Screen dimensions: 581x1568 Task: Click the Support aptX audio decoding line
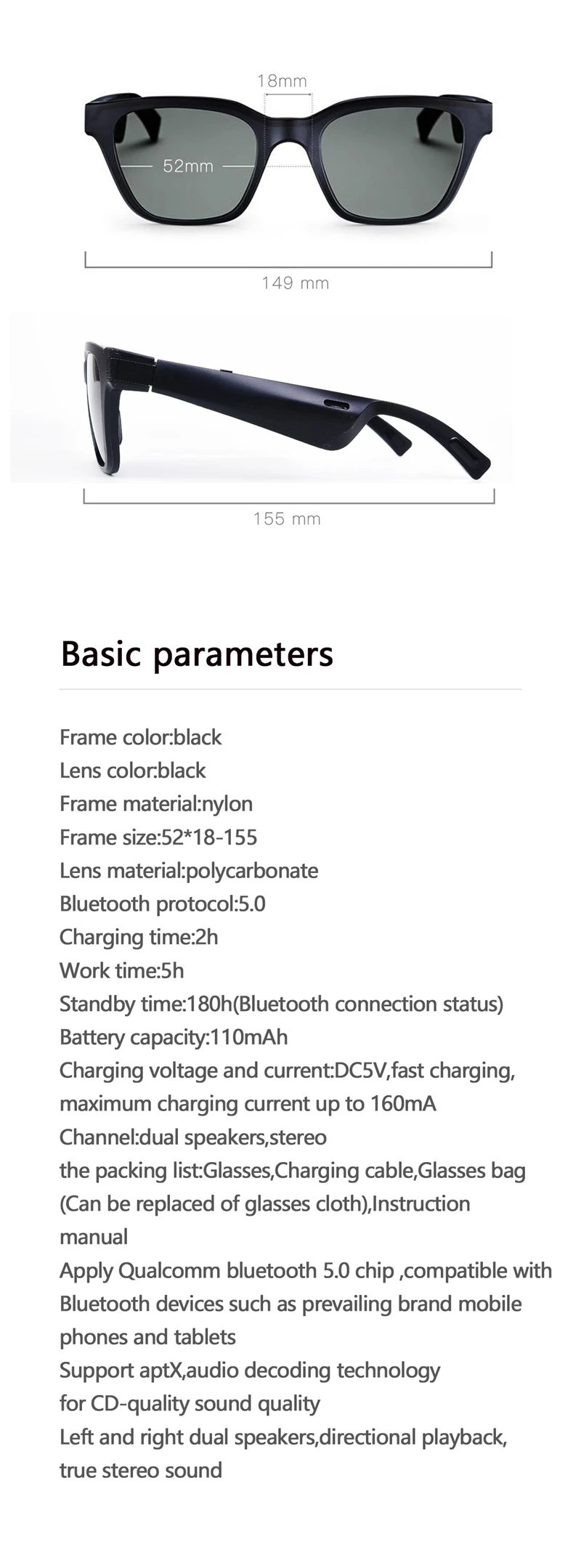coord(250,1370)
